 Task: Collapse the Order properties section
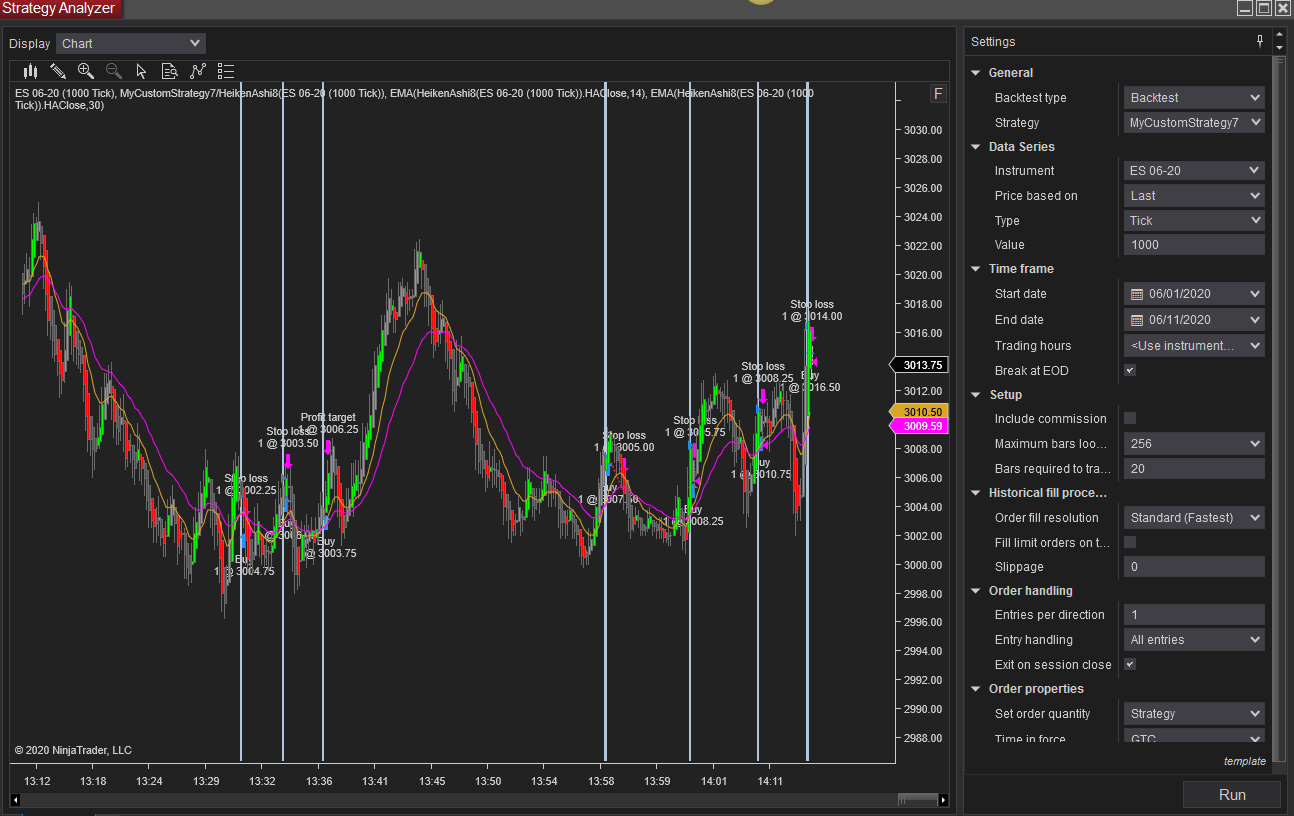coord(976,689)
